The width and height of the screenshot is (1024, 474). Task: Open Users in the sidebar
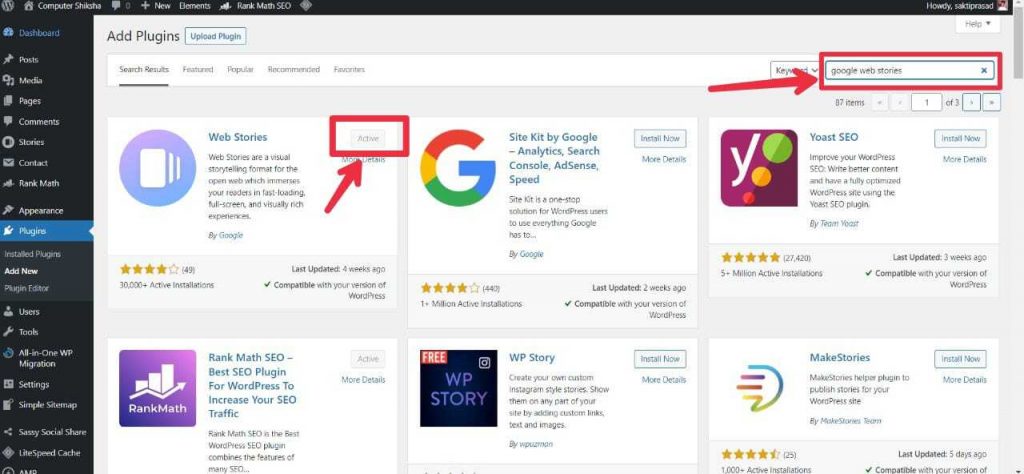pos(29,312)
